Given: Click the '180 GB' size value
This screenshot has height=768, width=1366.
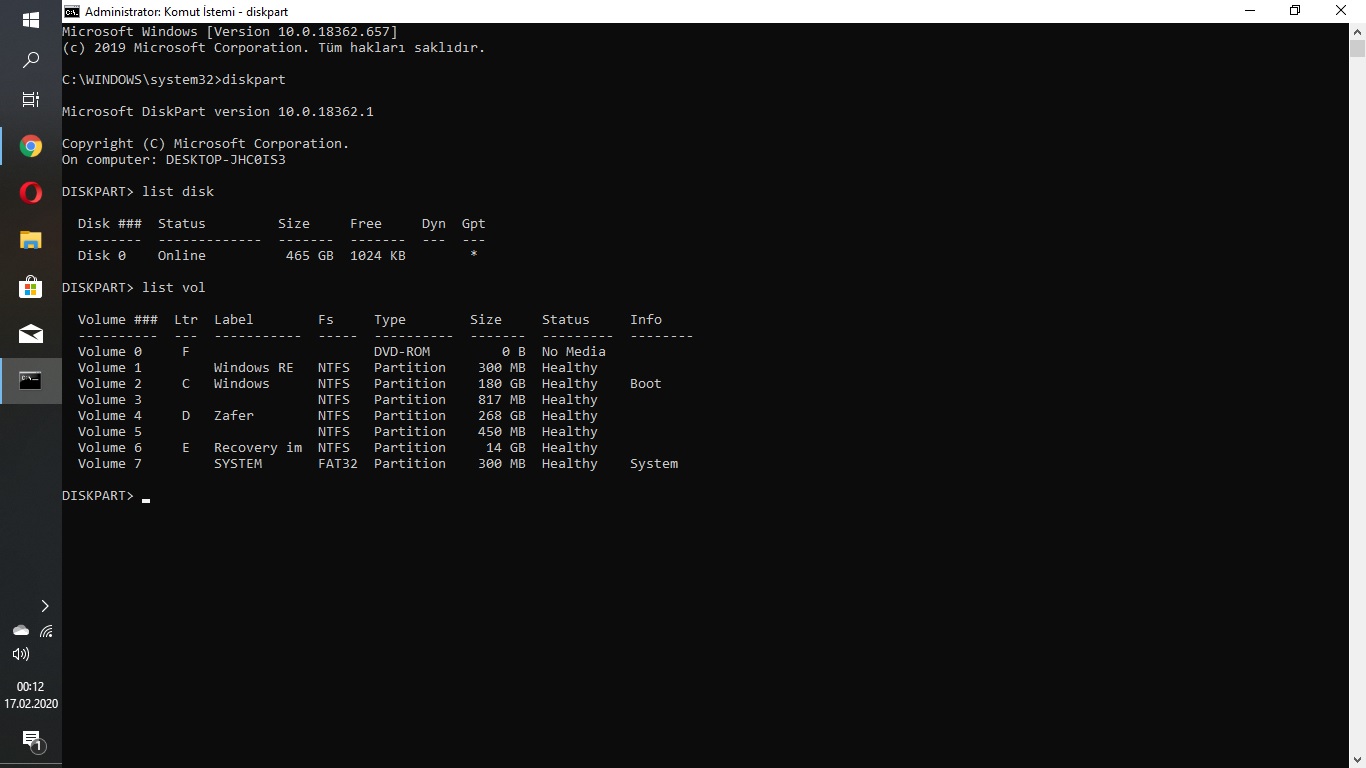Looking at the screenshot, I should pos(502,383).
